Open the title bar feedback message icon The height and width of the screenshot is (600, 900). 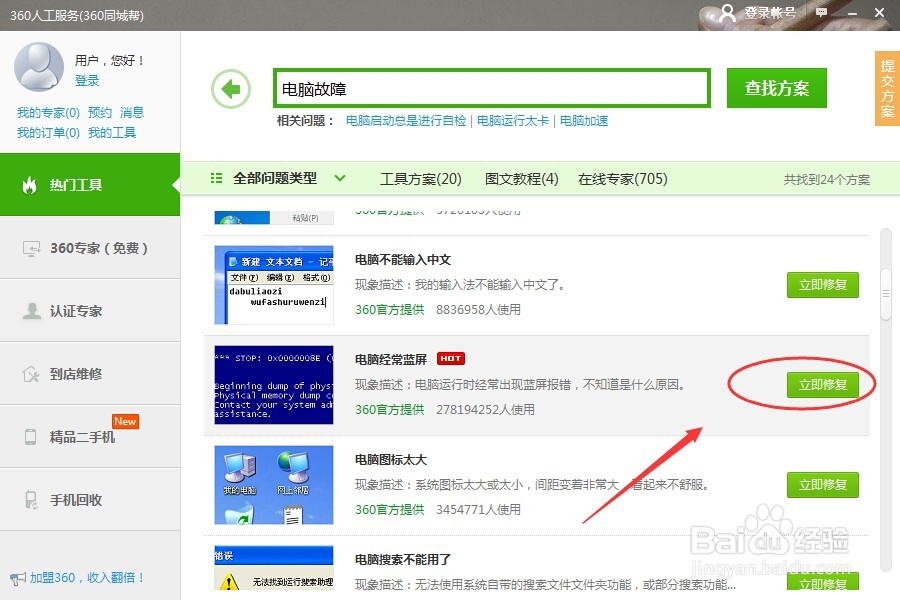tap(821, 12)
